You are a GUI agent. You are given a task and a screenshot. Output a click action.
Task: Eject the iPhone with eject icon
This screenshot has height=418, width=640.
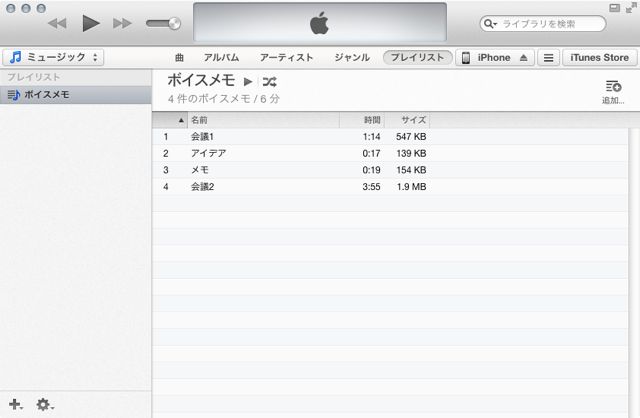(x=524, y=58)
